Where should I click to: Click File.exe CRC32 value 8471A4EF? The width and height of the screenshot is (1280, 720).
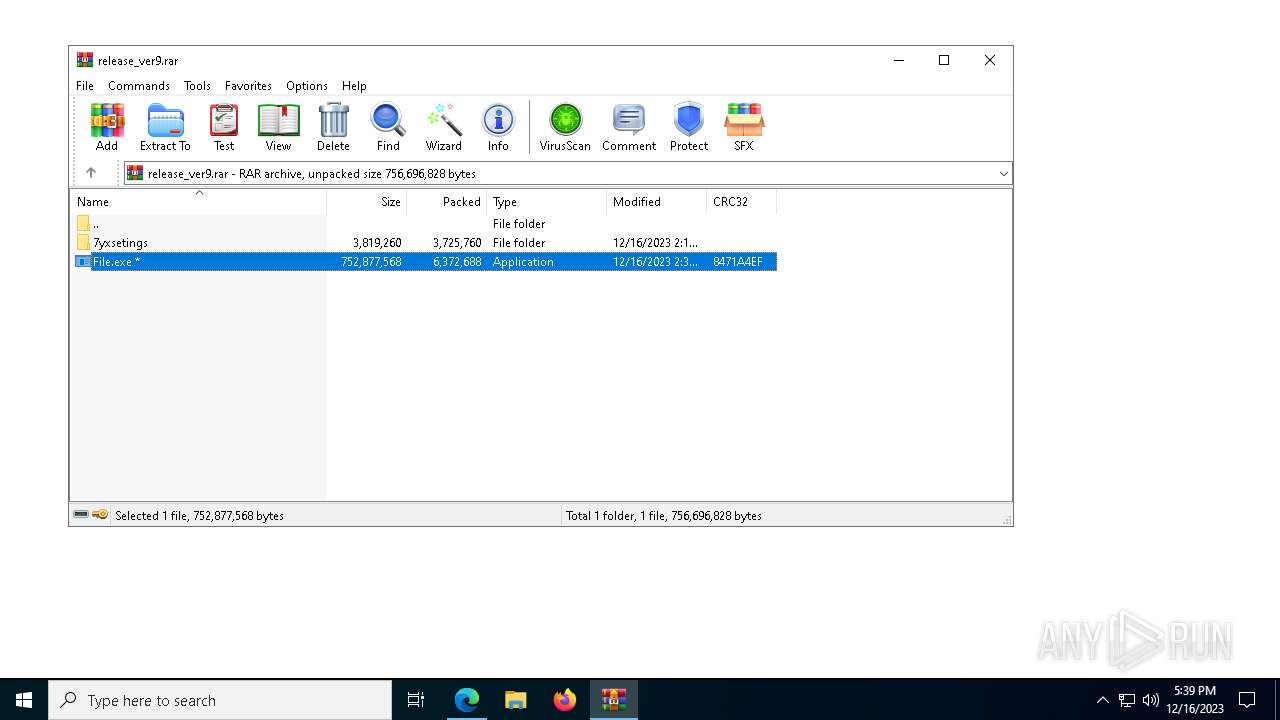pyautogui.click(x=738, y=262)
